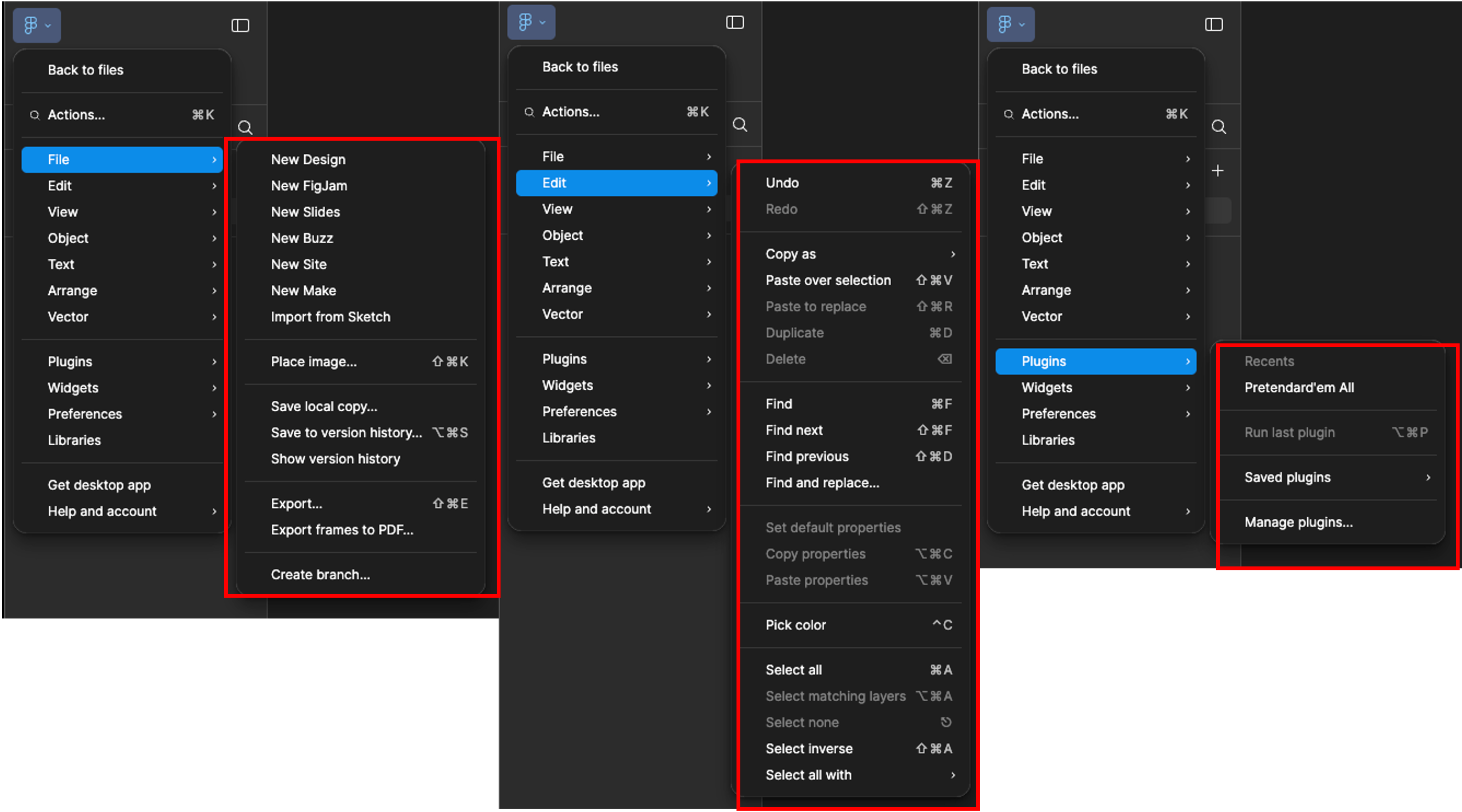This screenshot has height=812, width=1462.
Task: Open Manage plugins… entry
Action: click(1298, 523)
